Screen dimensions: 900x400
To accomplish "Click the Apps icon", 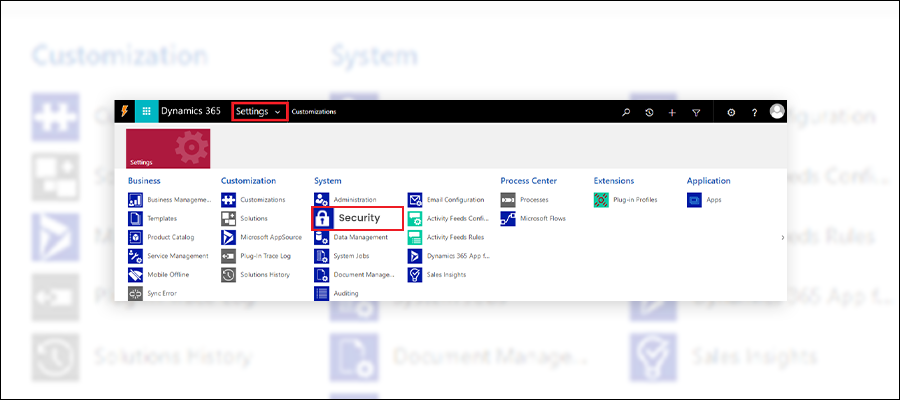I will pyautogui.click(x=694, y=200).
